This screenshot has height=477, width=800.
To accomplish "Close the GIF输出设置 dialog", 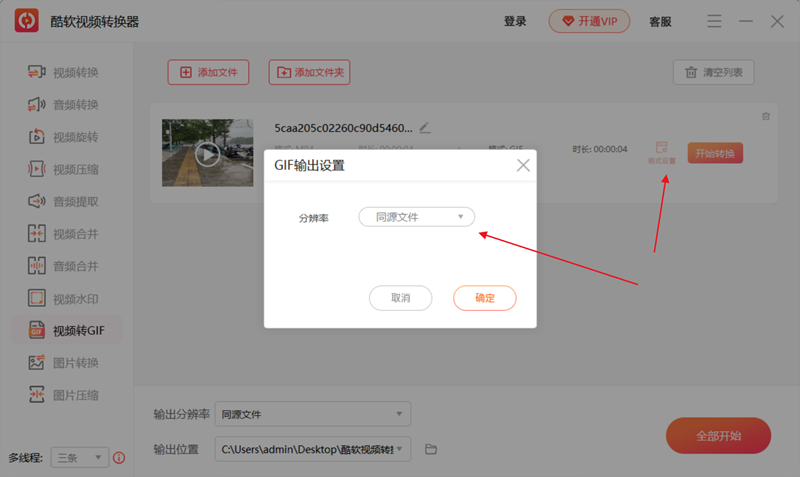I will [x=523, y=165].
